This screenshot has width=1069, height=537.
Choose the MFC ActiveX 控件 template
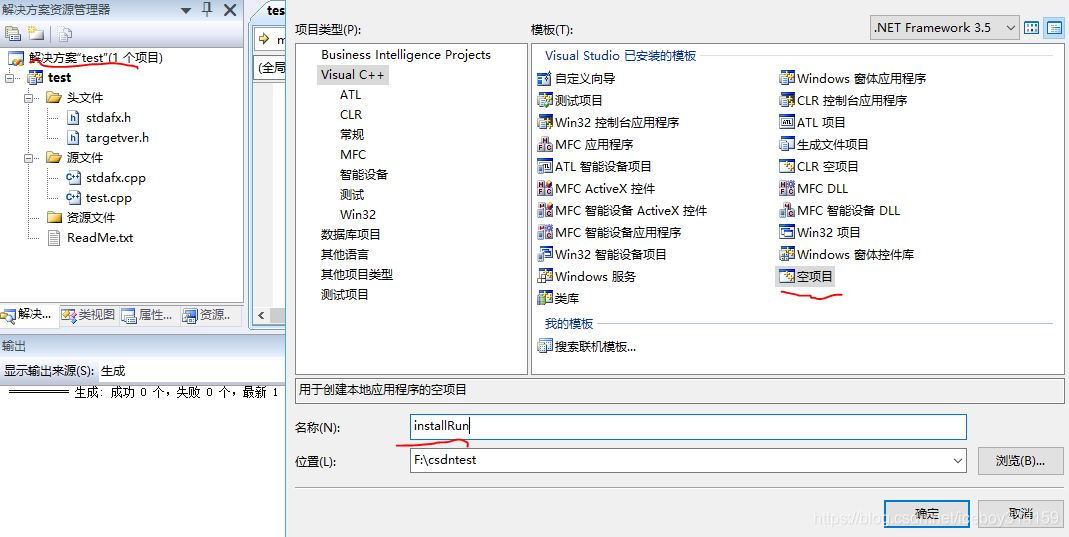[x=597, y=188]
